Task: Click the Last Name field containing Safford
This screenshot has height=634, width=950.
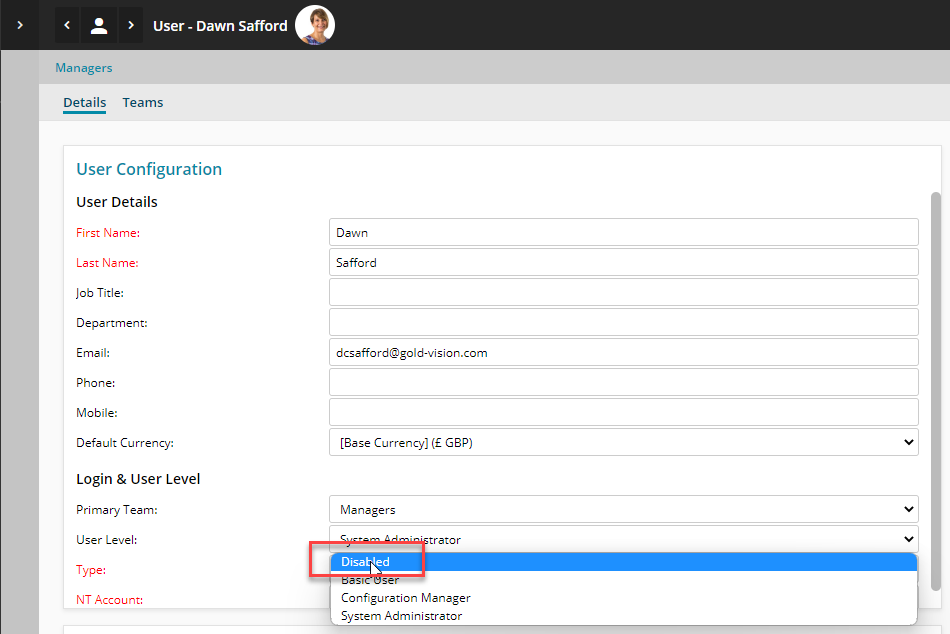Action: (x=623, y=262)
